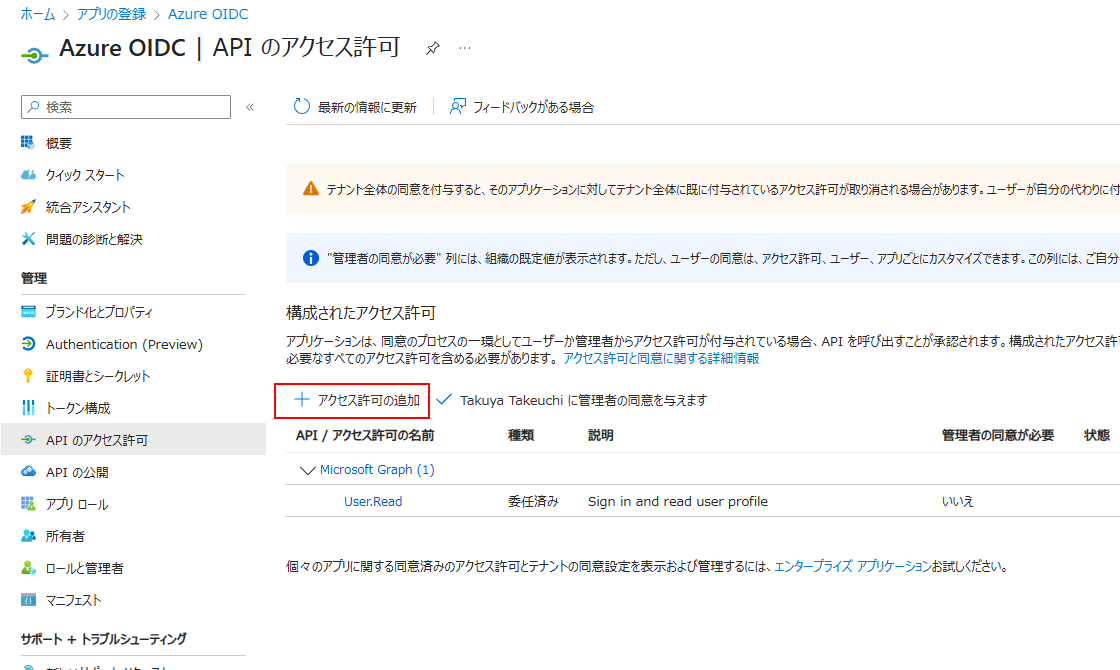Click the API の公開 cloud icon
The image size is (1120, 670).
(x=28, y=471)
